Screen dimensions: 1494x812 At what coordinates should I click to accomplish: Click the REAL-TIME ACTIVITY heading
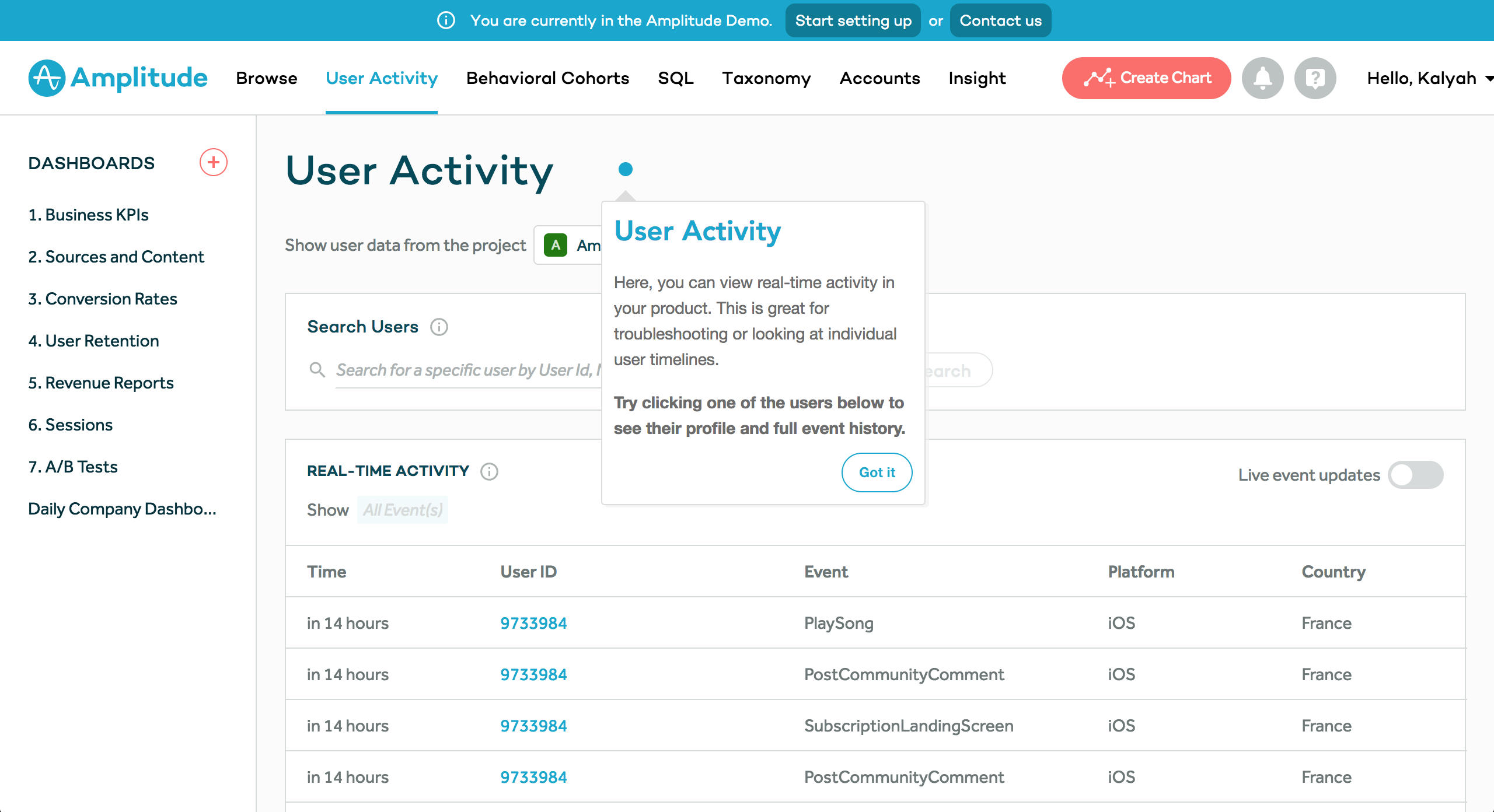[x=388, y=471]
